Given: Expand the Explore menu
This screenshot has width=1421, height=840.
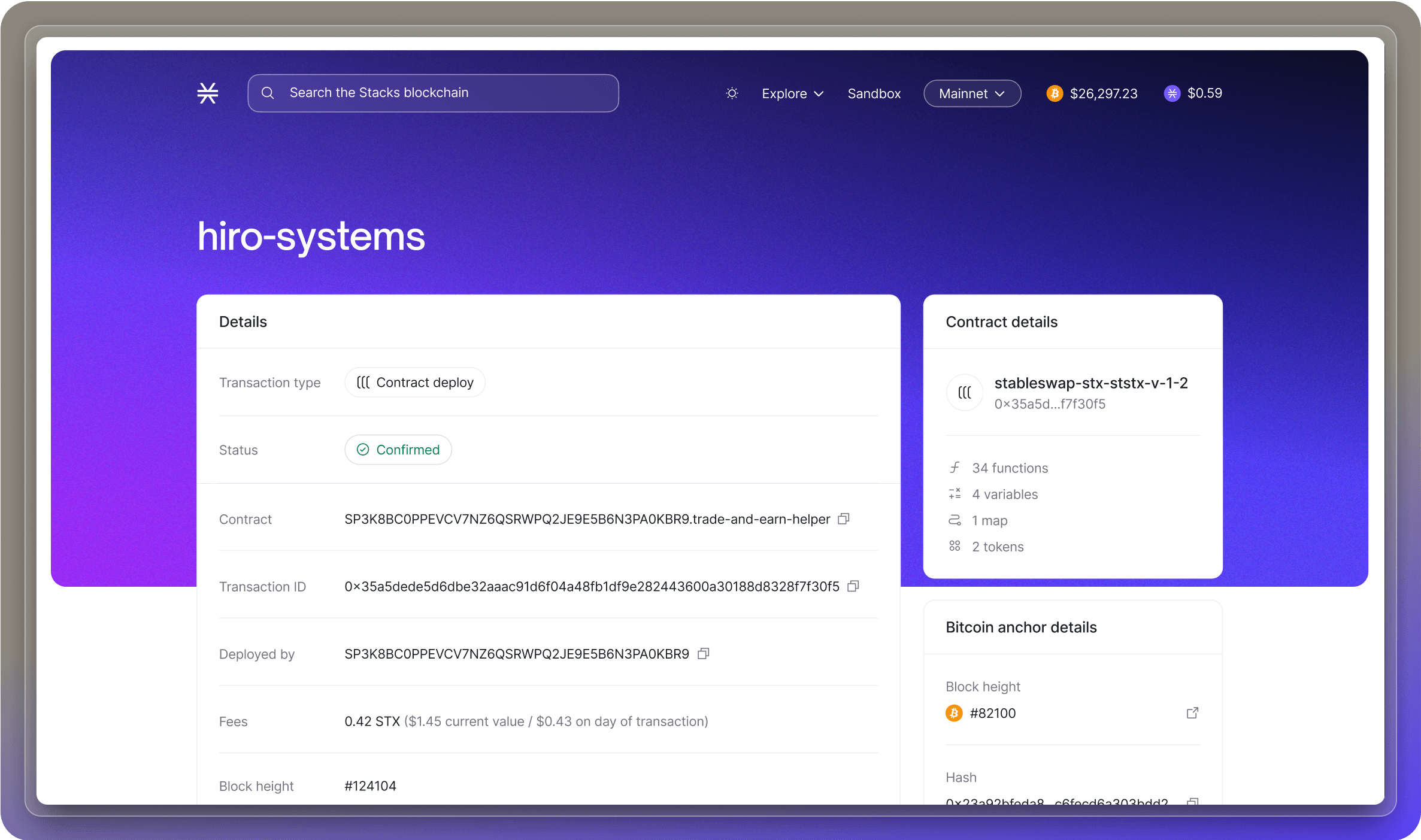Looking at the screenshot, I should pos(793,93).
